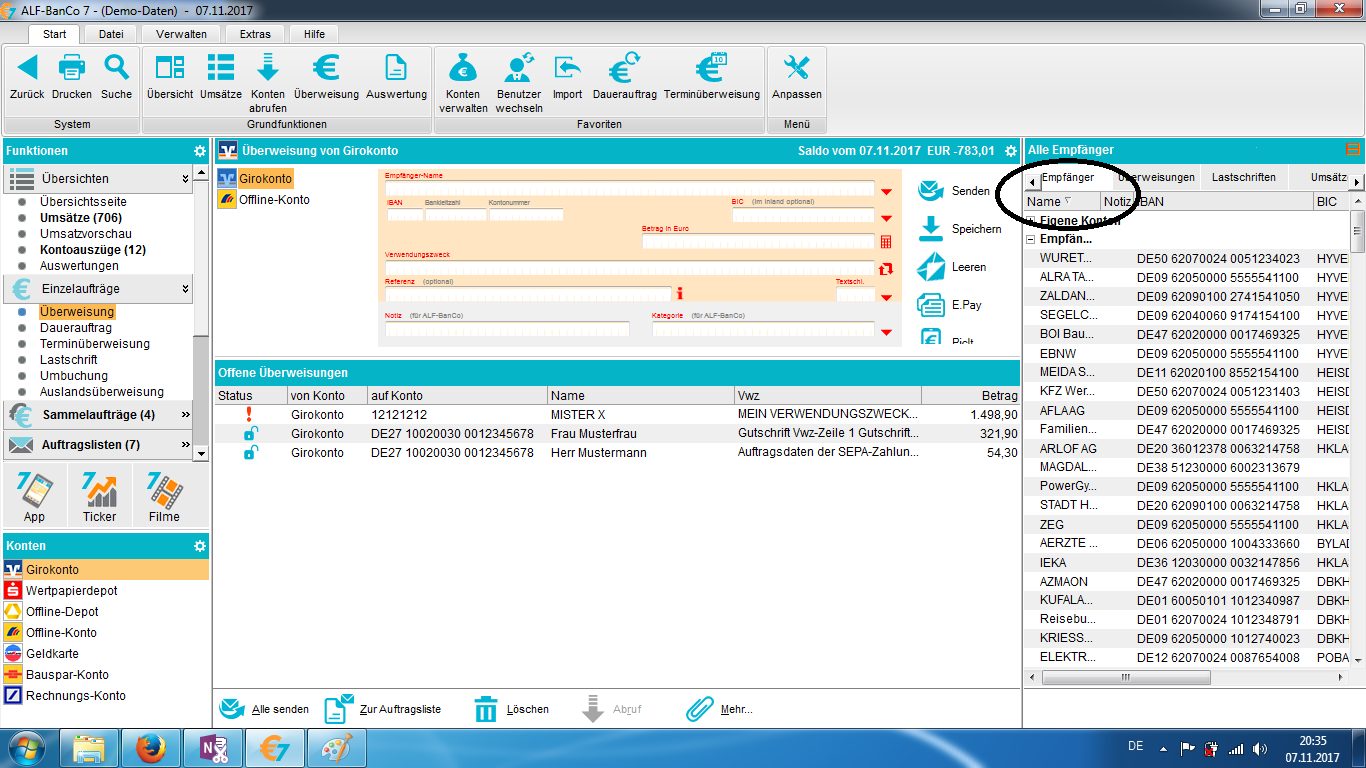Open Konten verwalten money bag icon
This screenshot has width=1366, height=768.
tap(463, 68)
